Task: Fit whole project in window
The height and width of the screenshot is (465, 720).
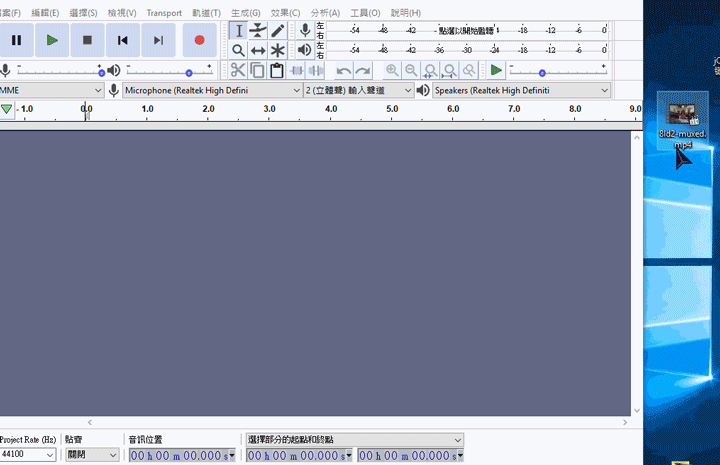Action: click(x=450, y=70)
